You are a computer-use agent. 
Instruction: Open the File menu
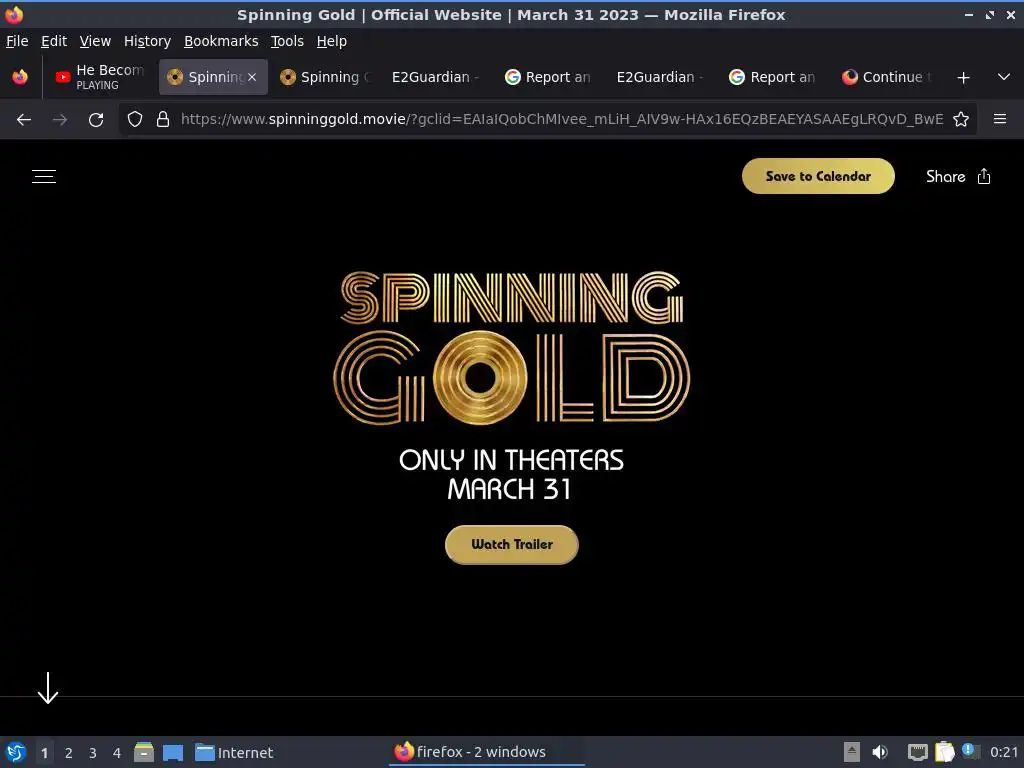coord(17,41)
